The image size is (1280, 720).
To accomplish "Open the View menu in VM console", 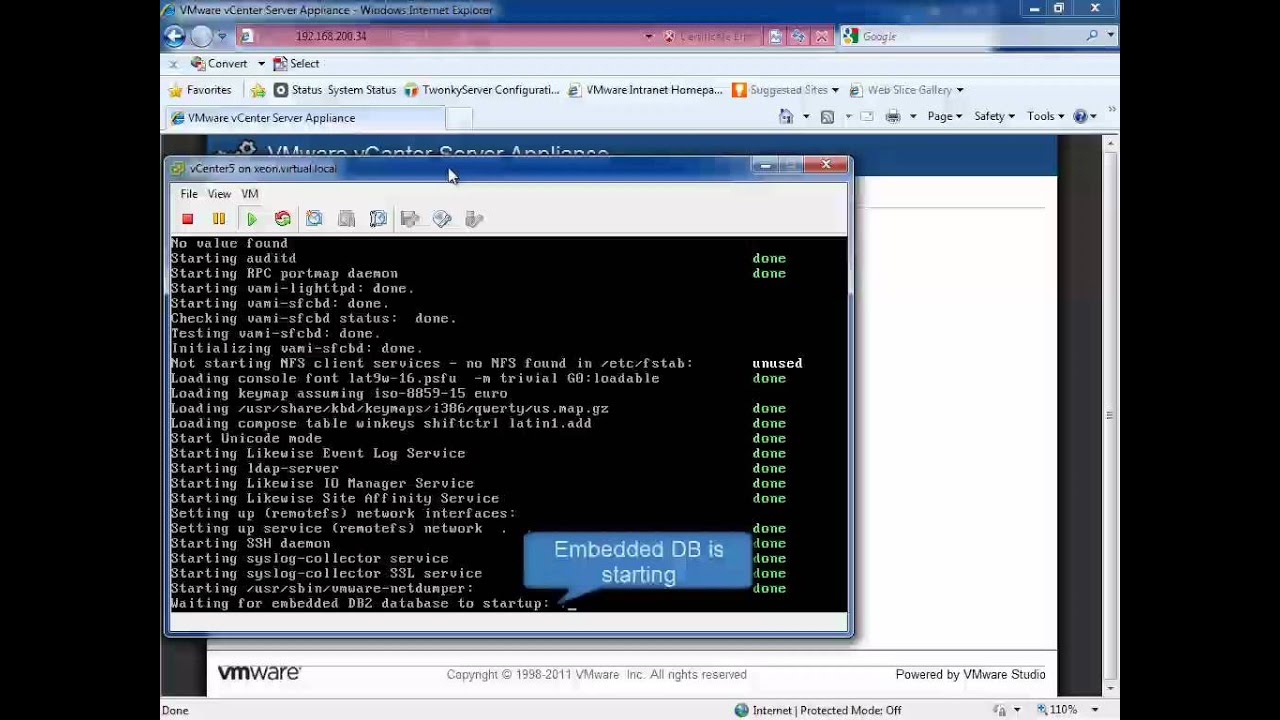I will coord(219,194).
